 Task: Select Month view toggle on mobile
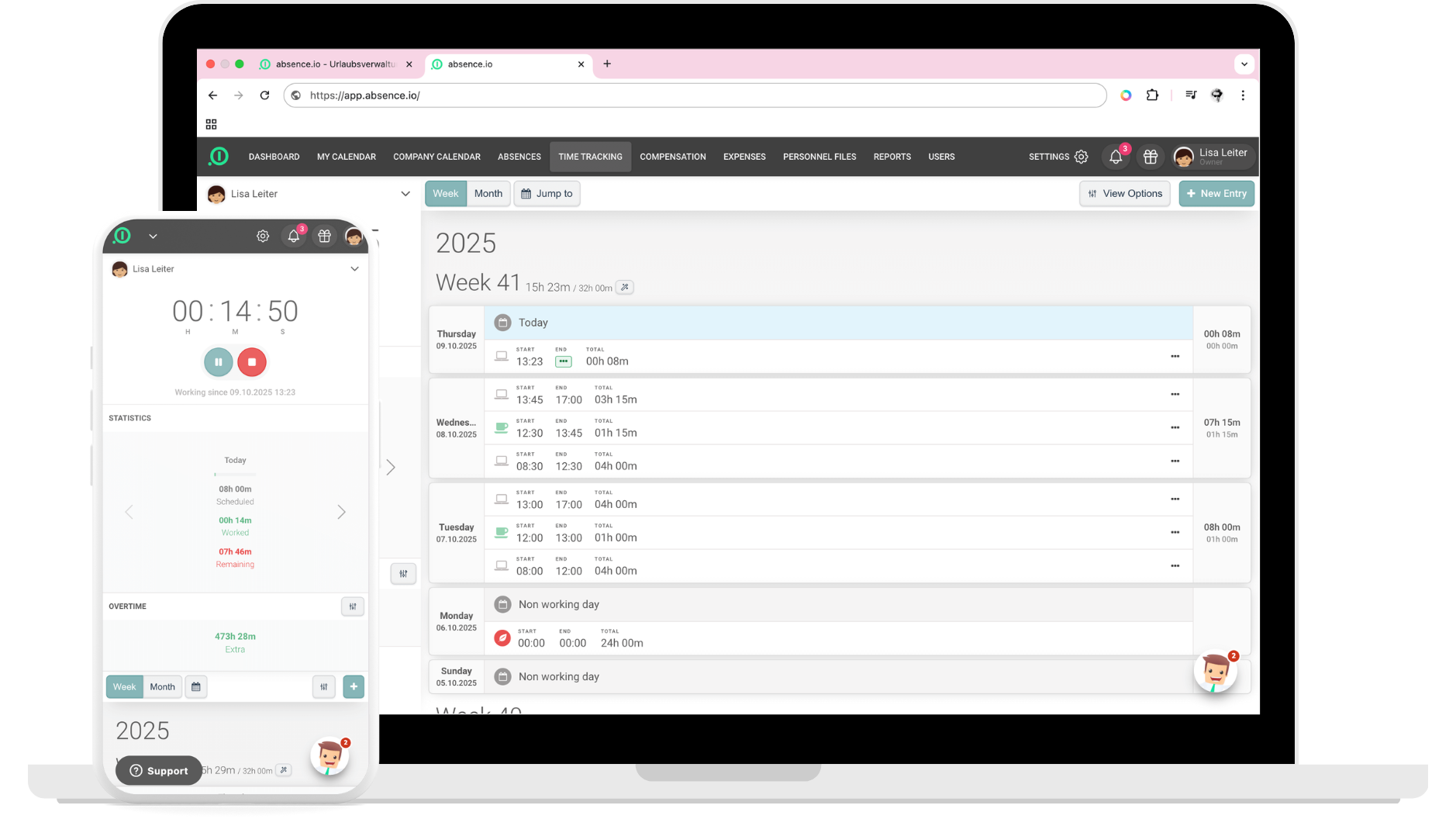[162, 687]
